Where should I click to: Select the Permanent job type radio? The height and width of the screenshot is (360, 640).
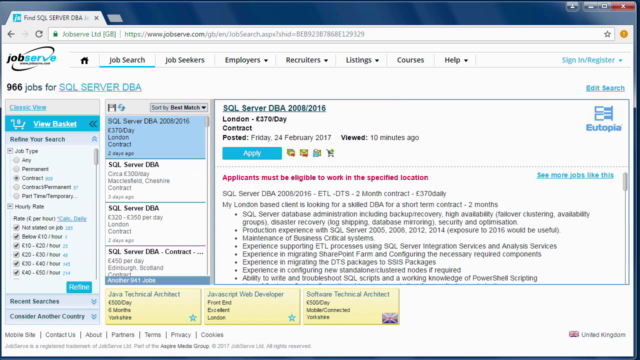click(x=16, y=169)
